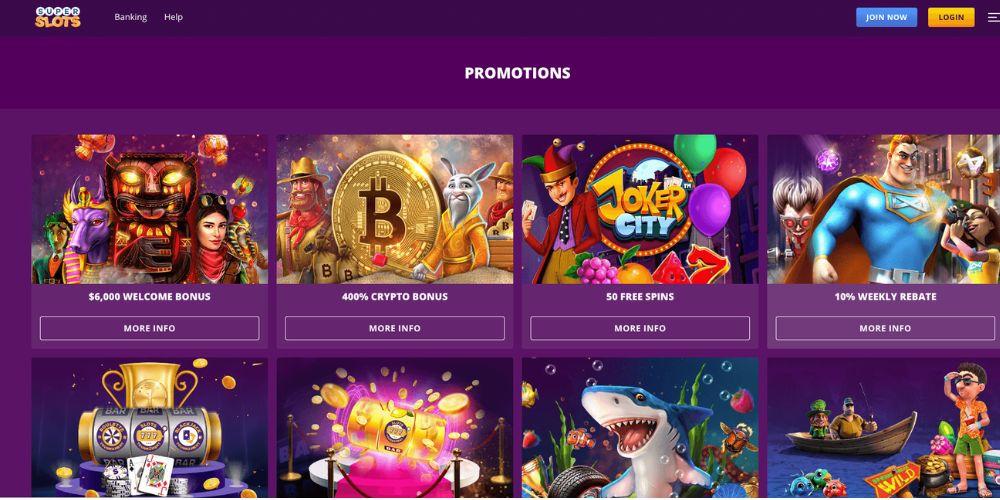
Task: Select the pink glowing slot reel image
Action: point(395,427)
